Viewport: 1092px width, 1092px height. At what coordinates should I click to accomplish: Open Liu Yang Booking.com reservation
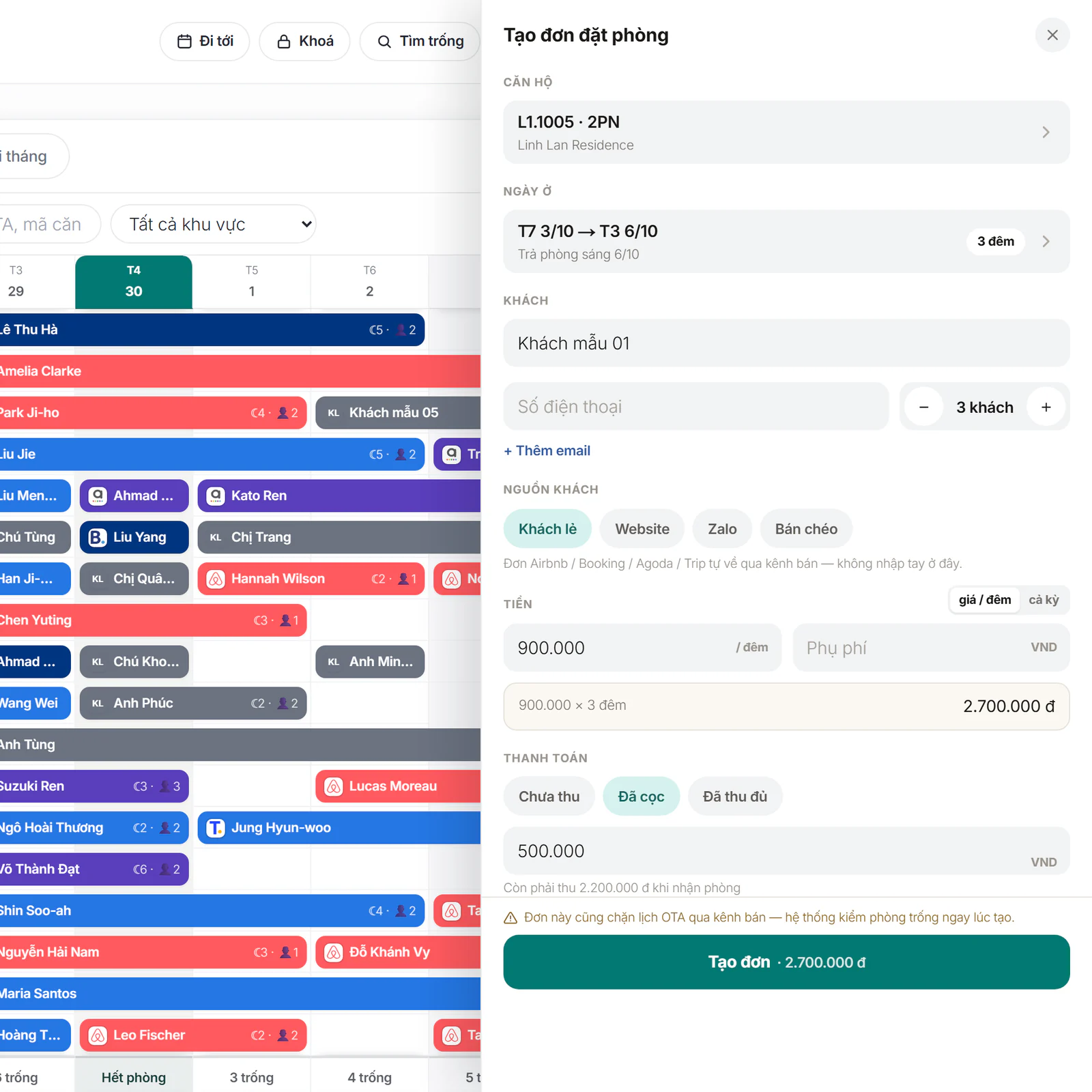click(134, 537)
